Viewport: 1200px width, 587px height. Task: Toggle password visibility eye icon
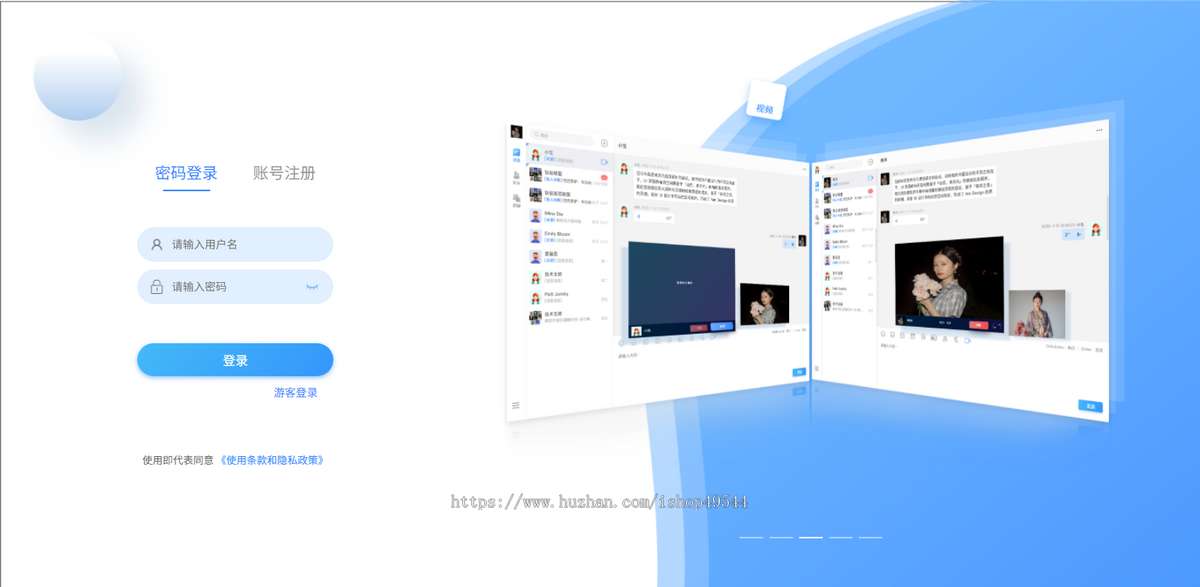tap(312, 287)
